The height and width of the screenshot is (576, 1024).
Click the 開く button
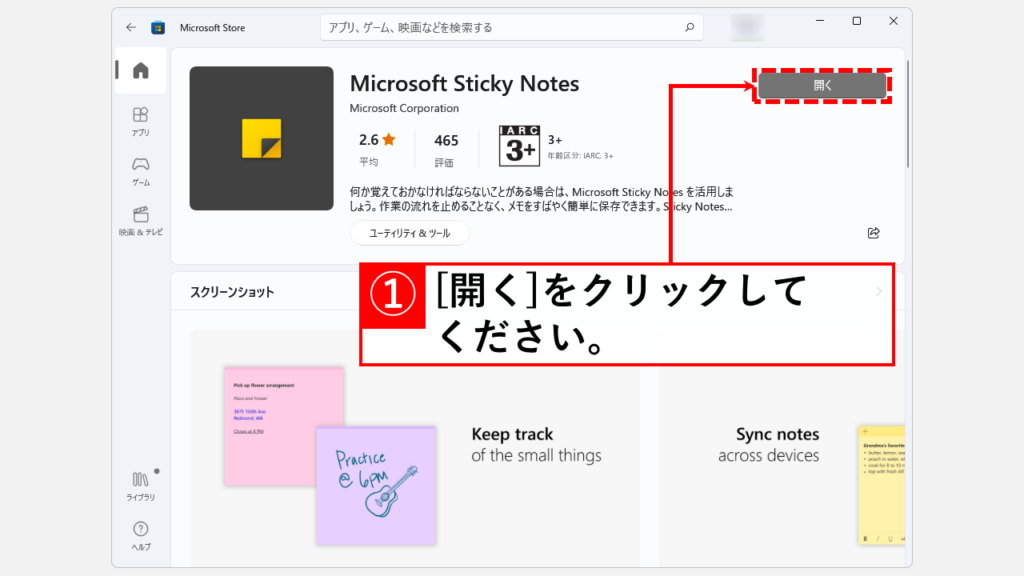[x=822, y=86]
